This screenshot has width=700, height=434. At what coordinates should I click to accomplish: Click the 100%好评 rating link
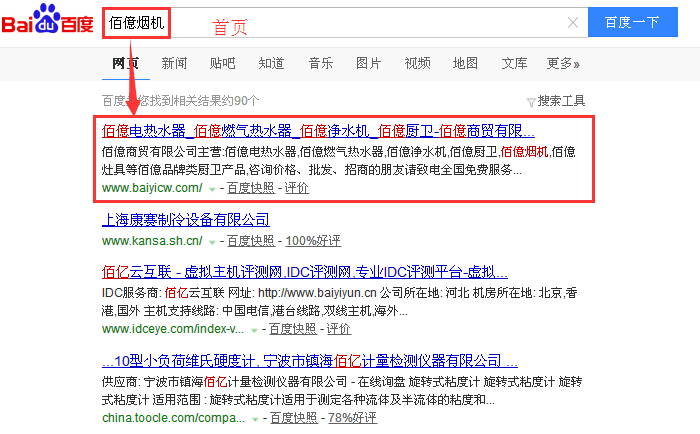tap(313, 241)
